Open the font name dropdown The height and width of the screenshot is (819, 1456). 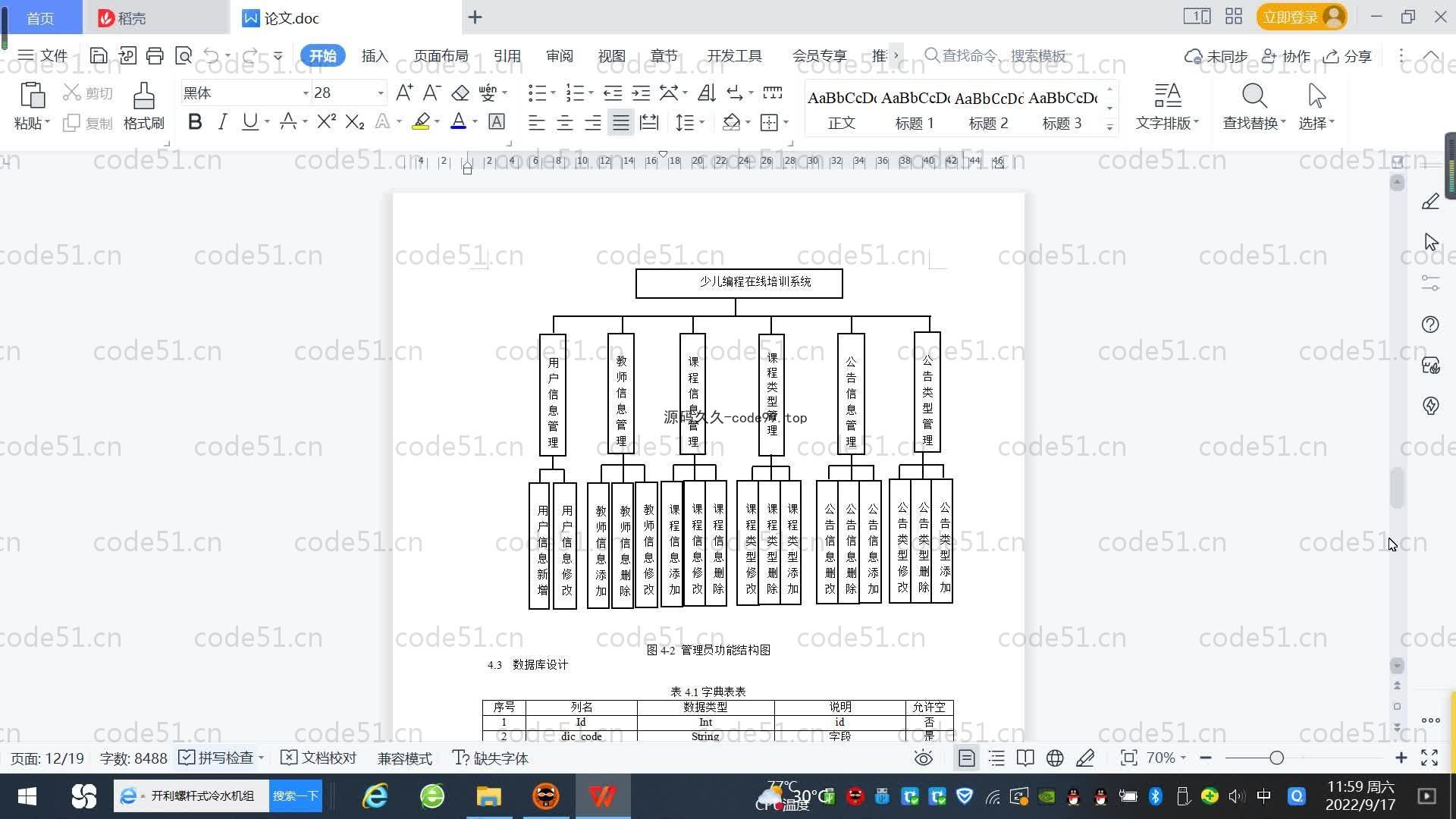(306, 93)
